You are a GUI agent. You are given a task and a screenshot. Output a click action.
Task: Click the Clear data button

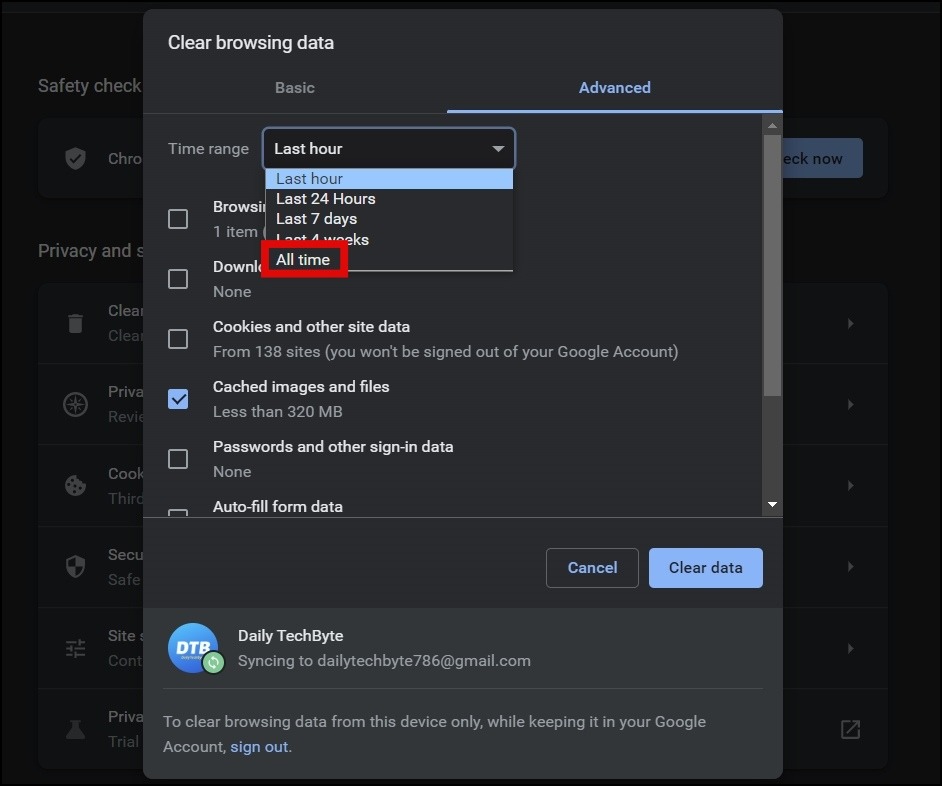(705, 567)
